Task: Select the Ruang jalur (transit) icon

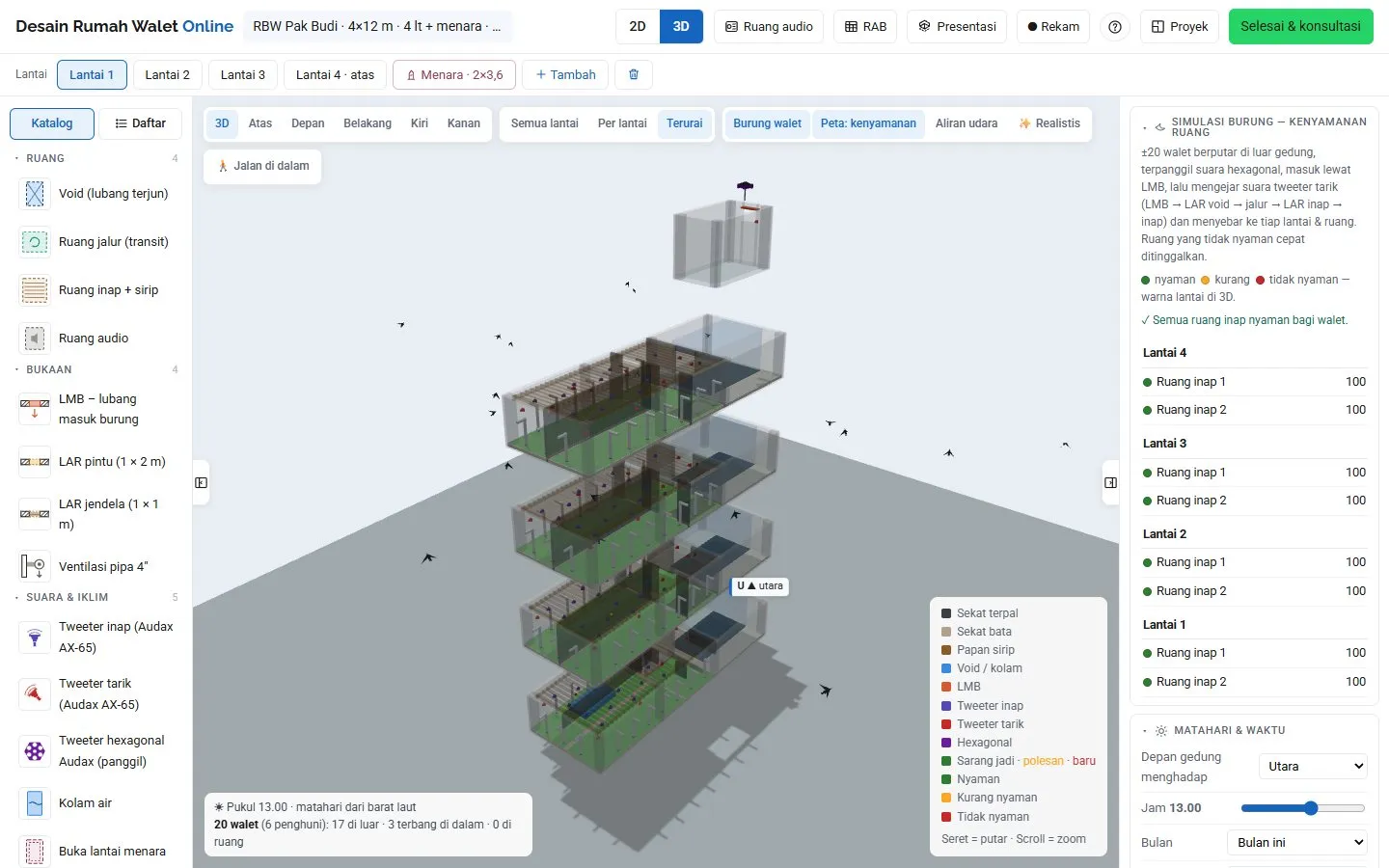Action: point(35,242)
